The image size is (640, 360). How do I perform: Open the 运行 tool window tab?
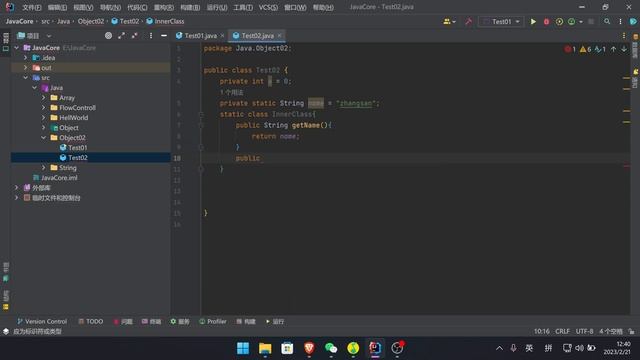[x=275, y=322]
